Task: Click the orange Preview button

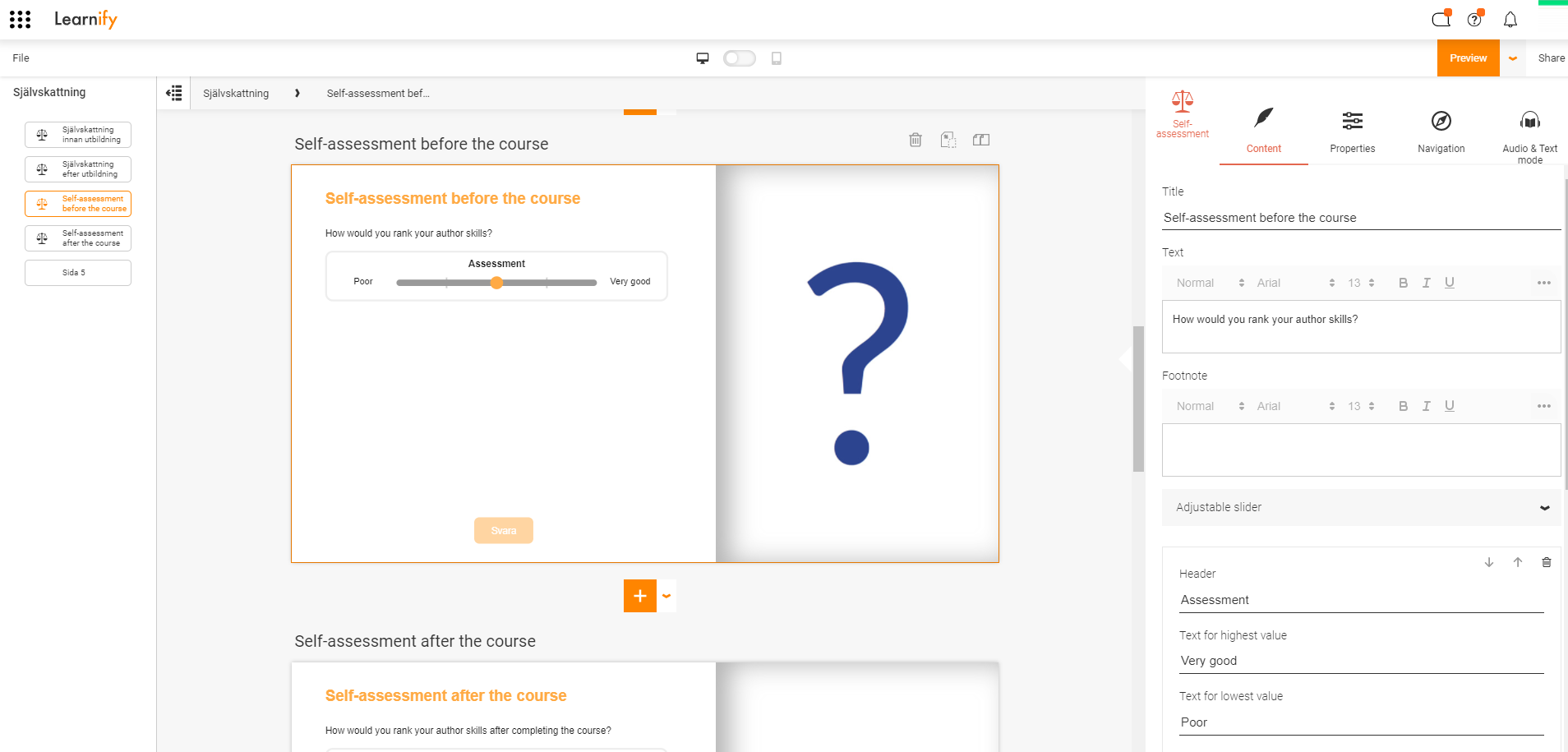Action: pyautogui.click(x=1469, y=58)
